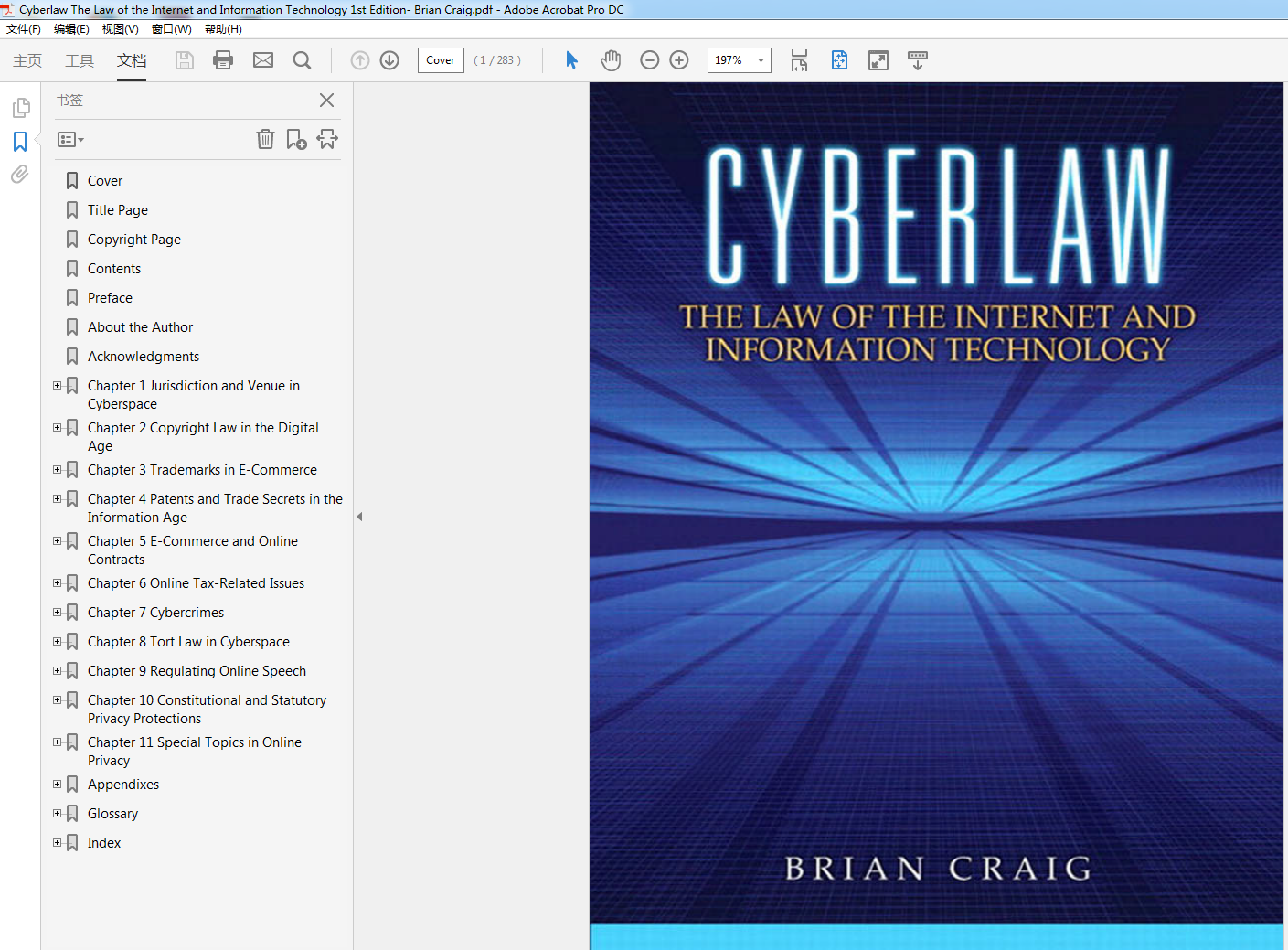Open Chapter 8 Tort Law in Cyberspace

tap(188, 642)
